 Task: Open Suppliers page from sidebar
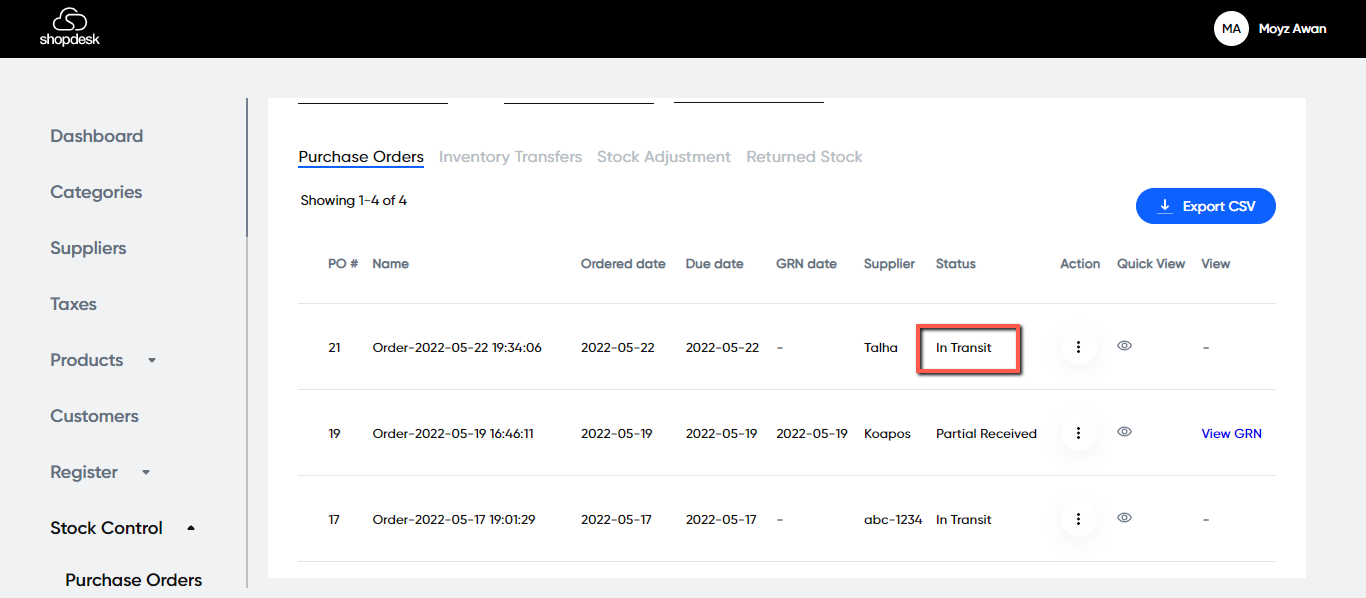tap(88, 248)
